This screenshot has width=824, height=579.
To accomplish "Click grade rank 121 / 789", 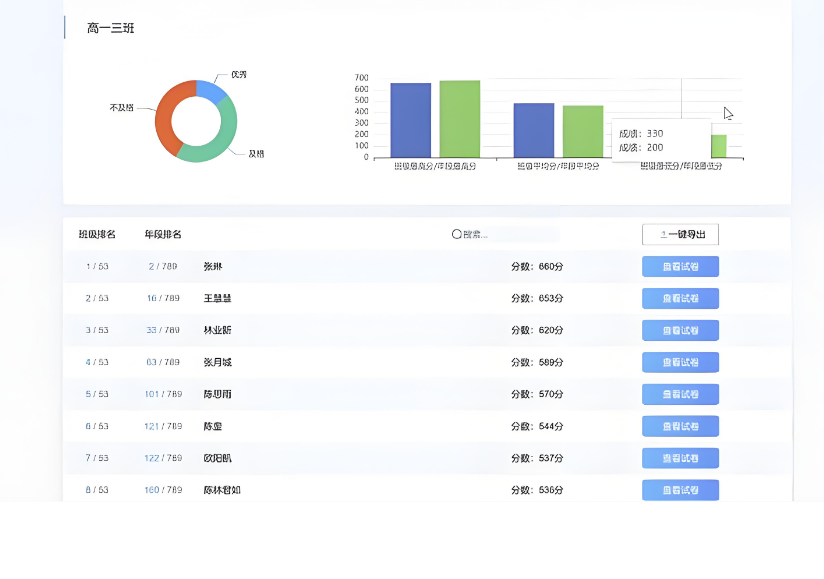I will coord(163,426).
